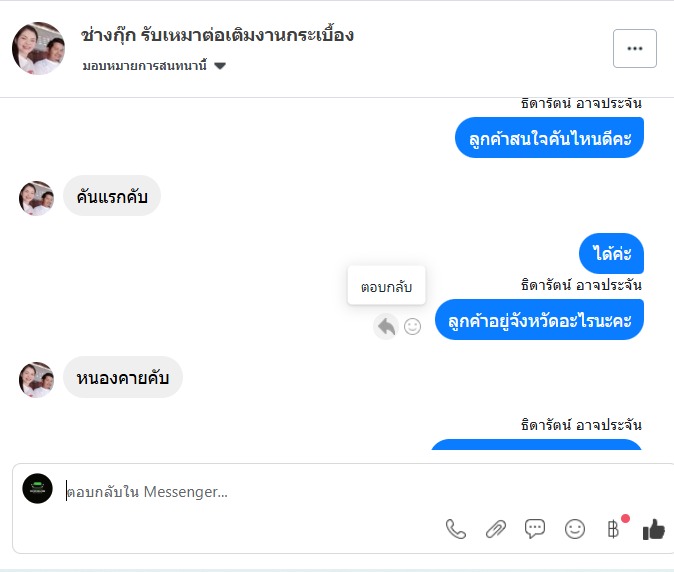
Task: Select the message 'คันแรกคับ'
Action: [x=112, y=197]
